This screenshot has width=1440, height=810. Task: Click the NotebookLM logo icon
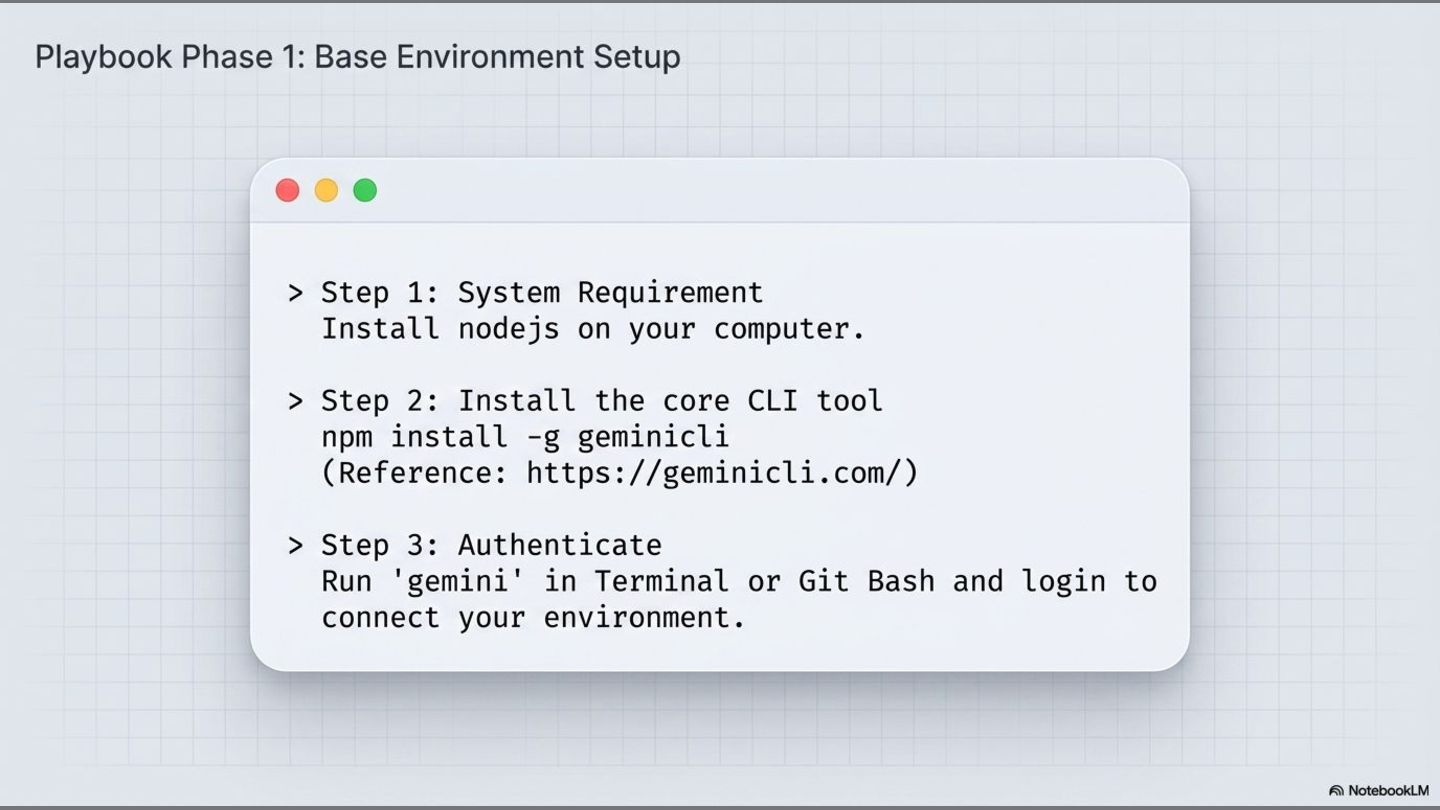coord(1336,791)
